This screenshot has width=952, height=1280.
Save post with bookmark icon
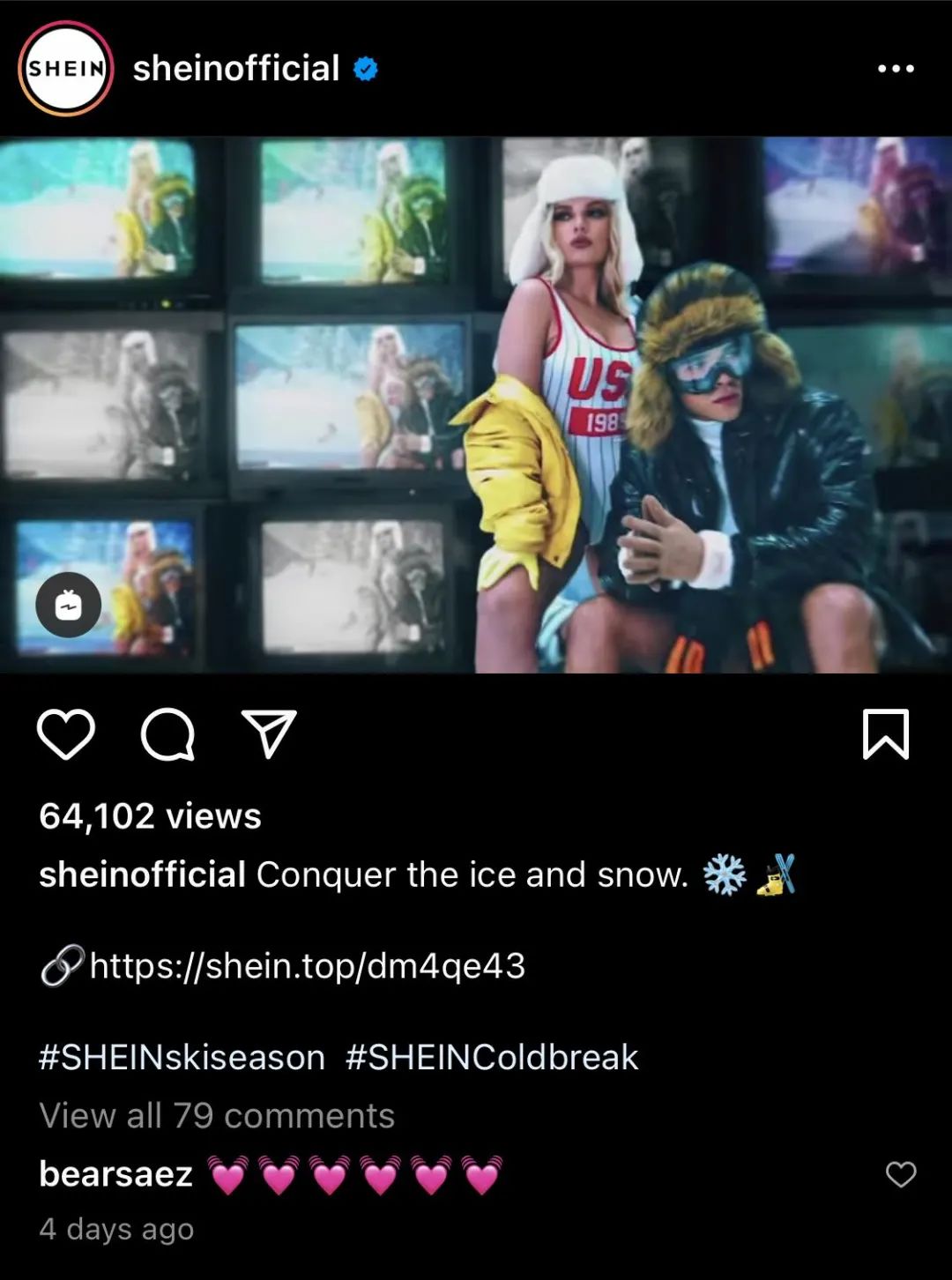coord(885,734)
